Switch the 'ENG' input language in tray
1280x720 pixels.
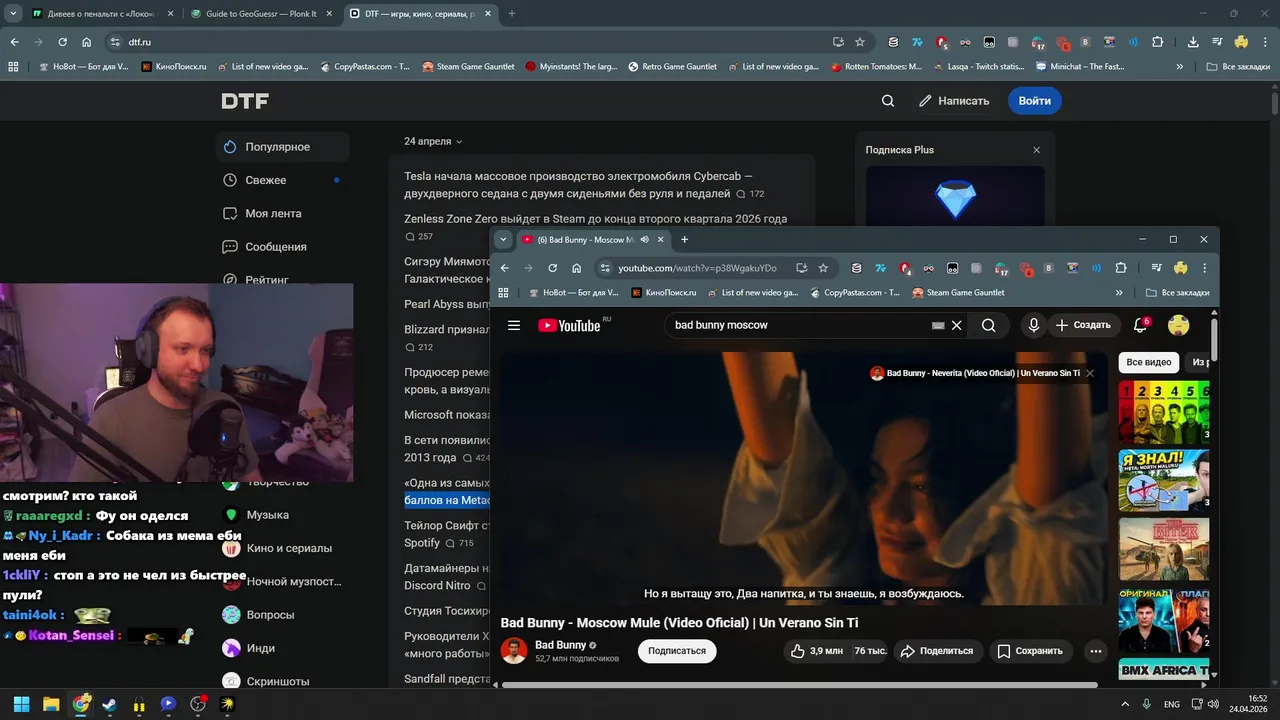pos(1171,705)
